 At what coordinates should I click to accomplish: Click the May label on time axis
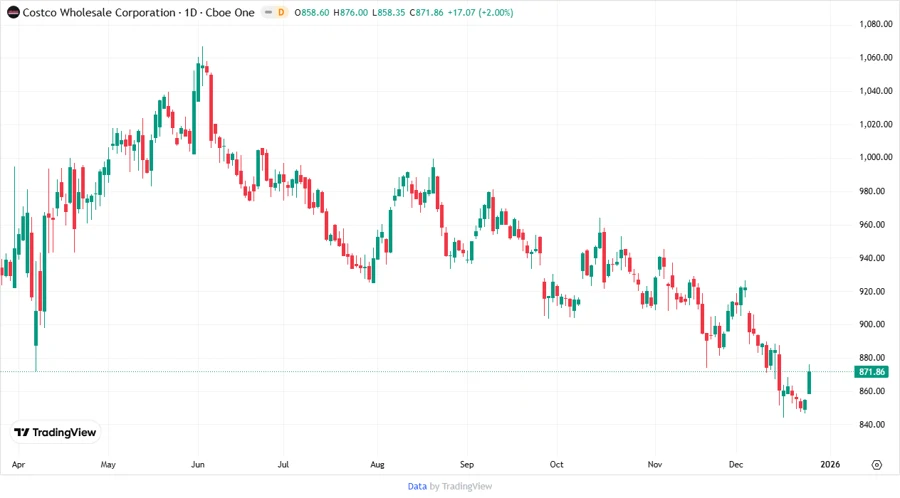108,465
